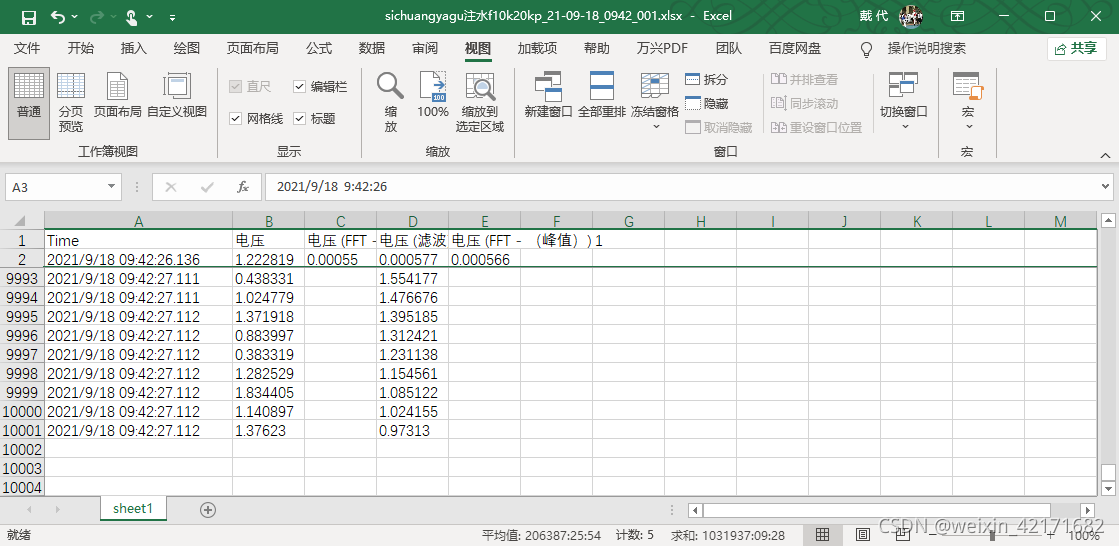Open the Zoom (缩放) magnifier dialog
Screen dimensions: 1119x546
pos(390,103)
